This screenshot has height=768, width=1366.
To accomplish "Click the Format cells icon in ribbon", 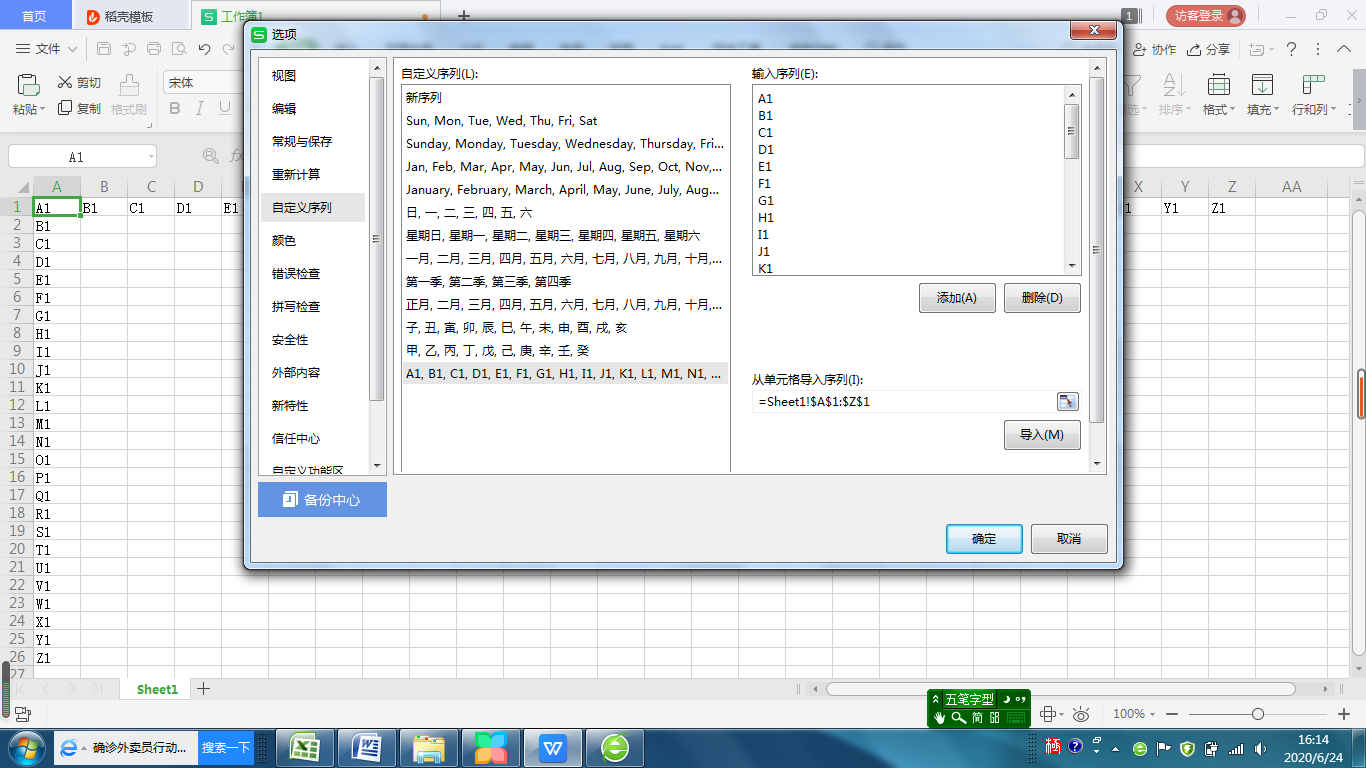I will (1218, 84).
